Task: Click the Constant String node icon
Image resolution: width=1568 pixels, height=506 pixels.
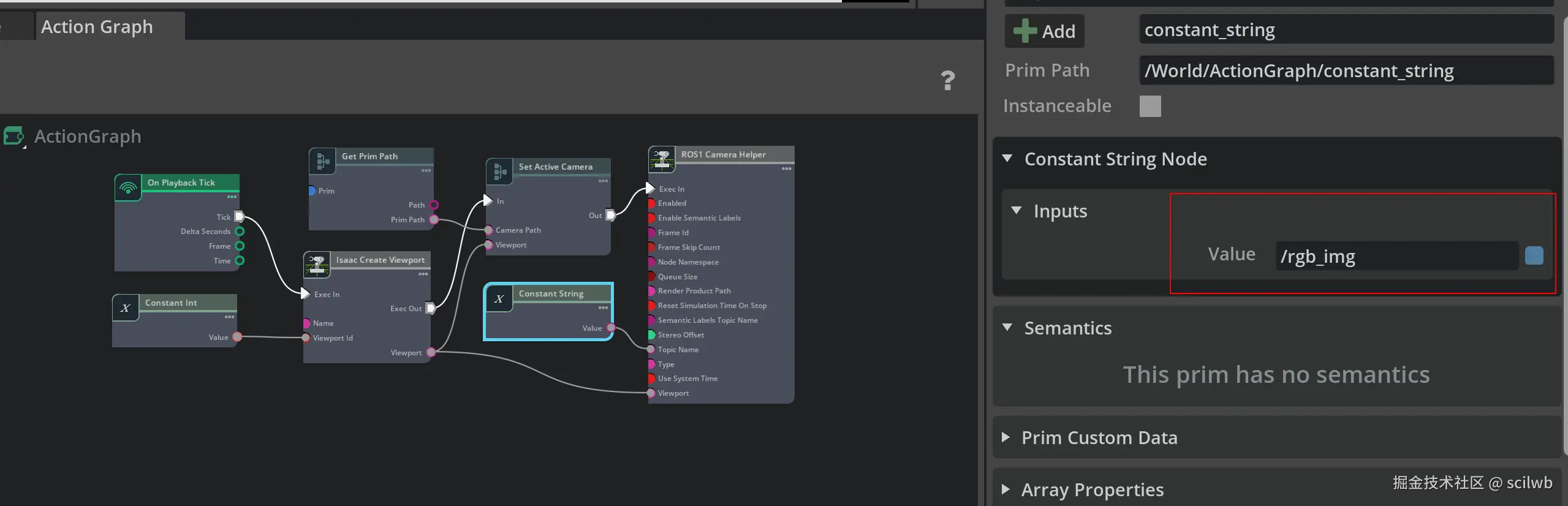Action: pyautogui.click(x=499, y=299)
